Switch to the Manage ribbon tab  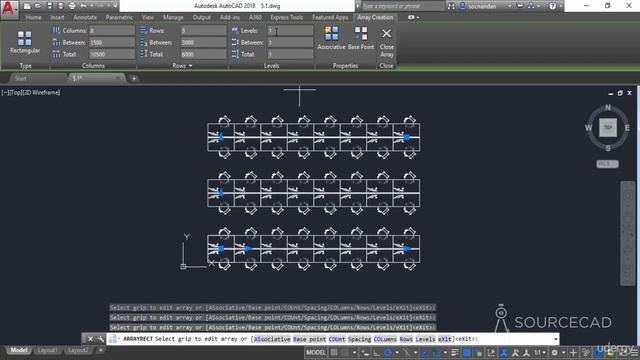(173, 17)
